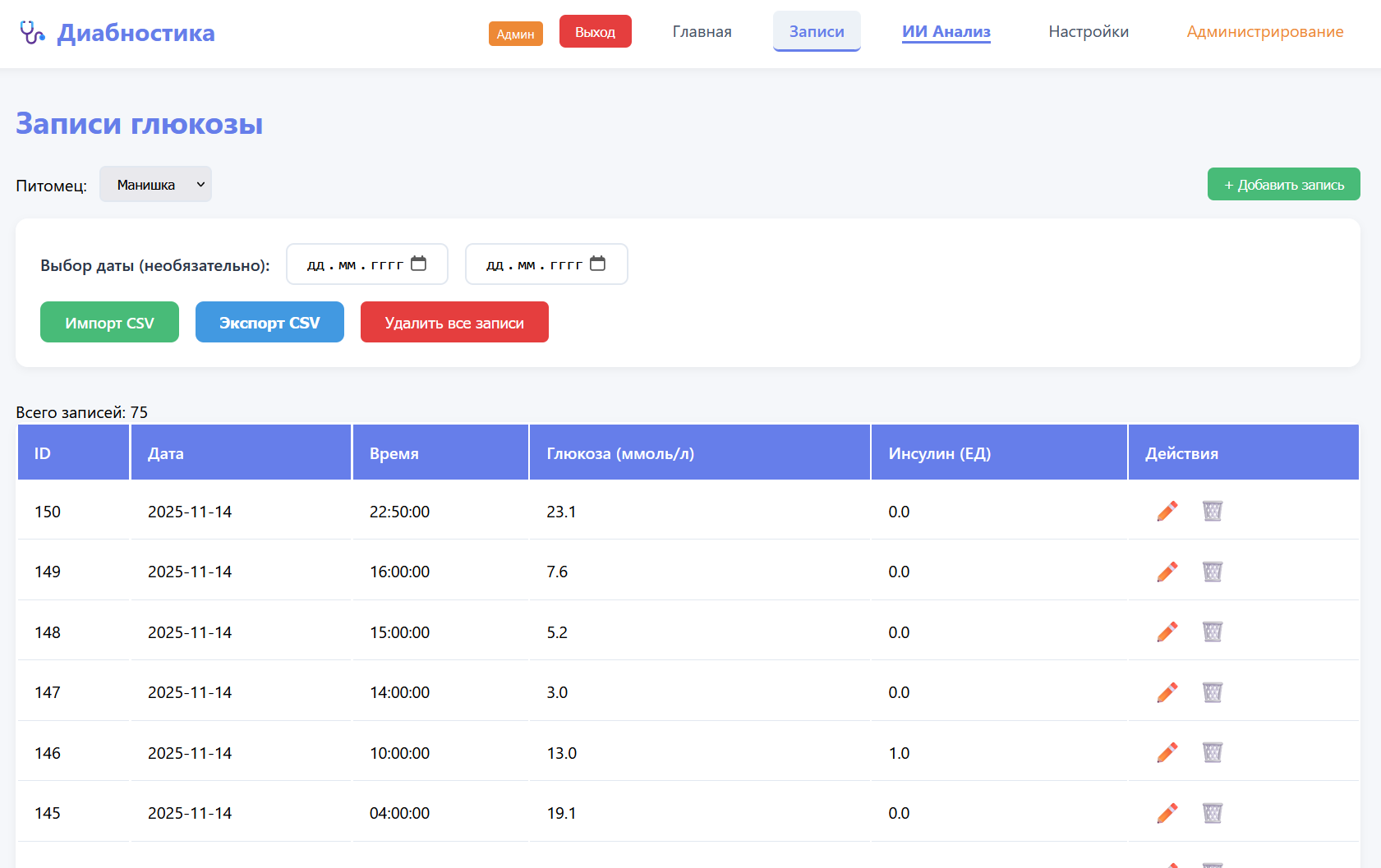The height and width of the screenshot is (868, 1381).
Task: Remove record 146 via trash icon
Action: 1212,752
